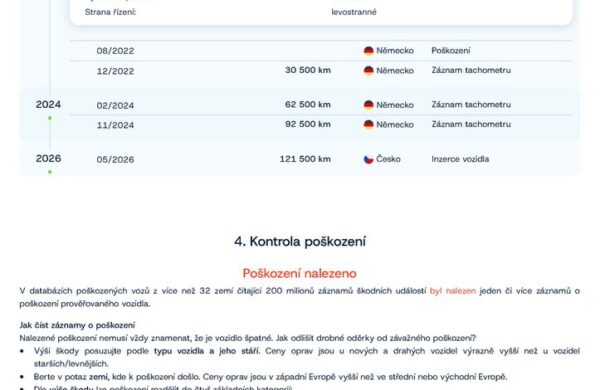Click the red Poškození nalezeno heading
The height and width of the screenshot is (390, 600).
(x=300, y=273)
